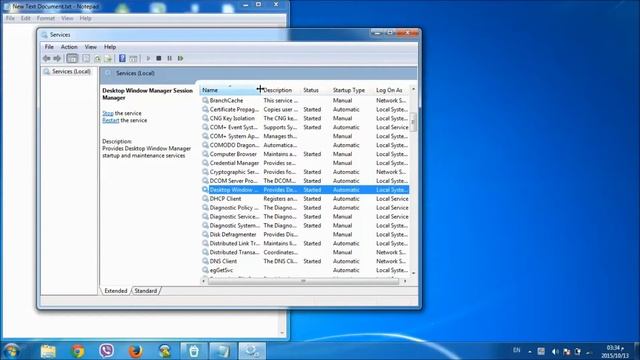Screen dimensions: 640x360
Task: Switch to the Standard tab
Action: pyautogui.click(x=146, y=291)
